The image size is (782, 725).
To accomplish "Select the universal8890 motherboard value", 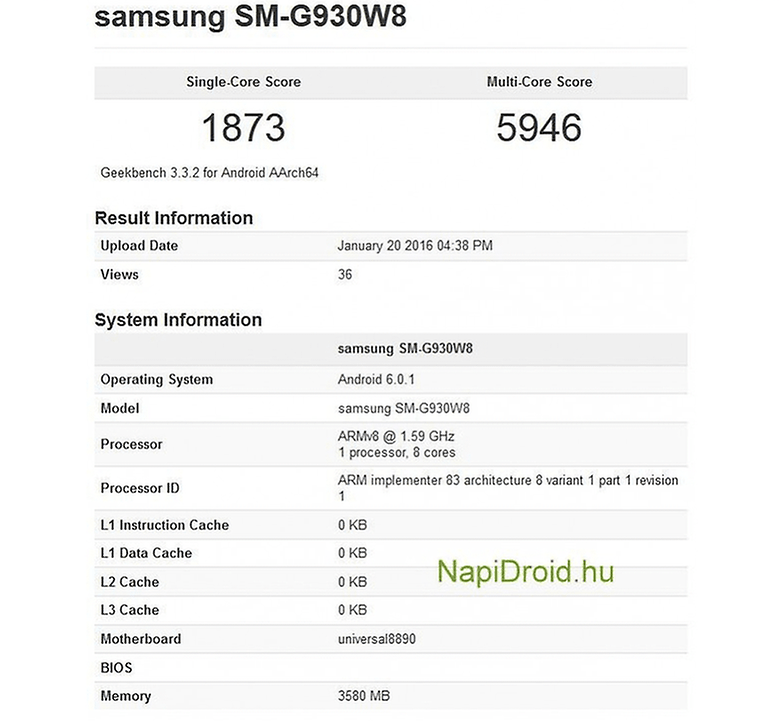I will pyautogui.click(x=377, y=639).
